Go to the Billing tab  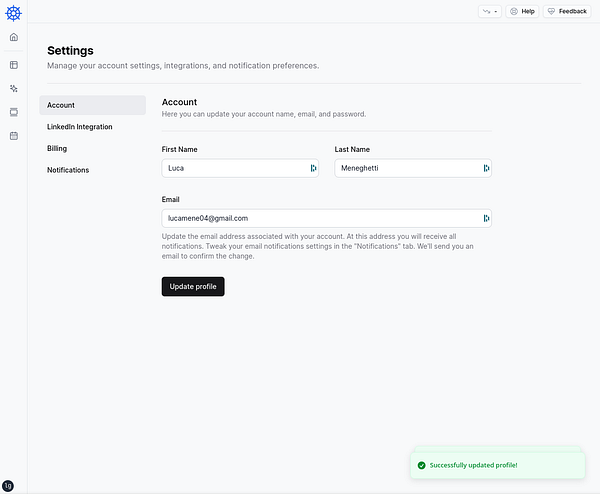(x=57, y=148)
